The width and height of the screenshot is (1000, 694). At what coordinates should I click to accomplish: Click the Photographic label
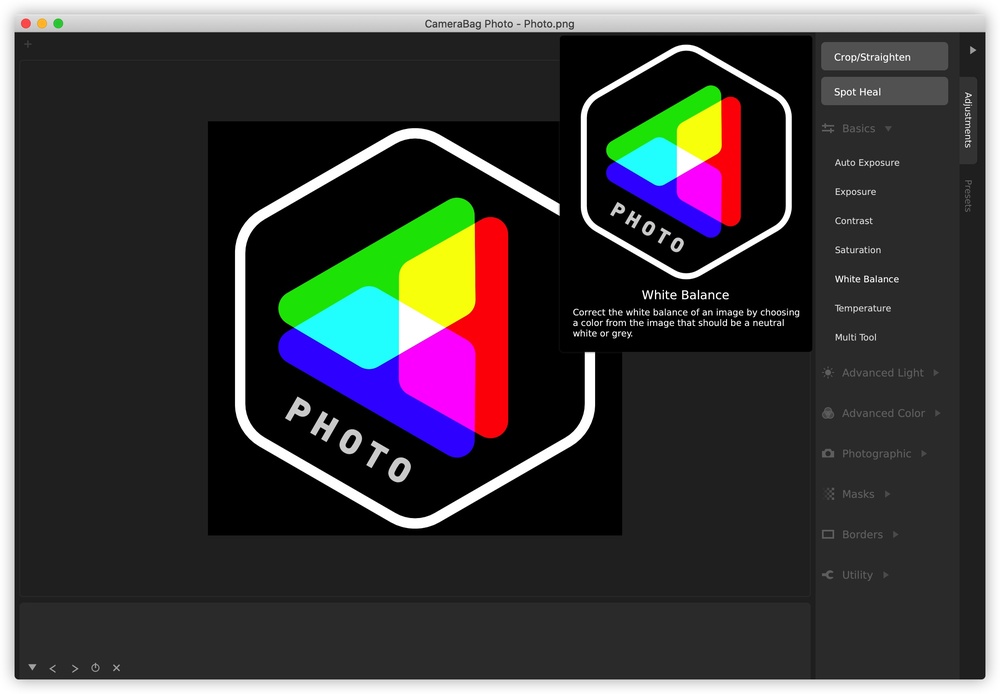tap(876, 454)
